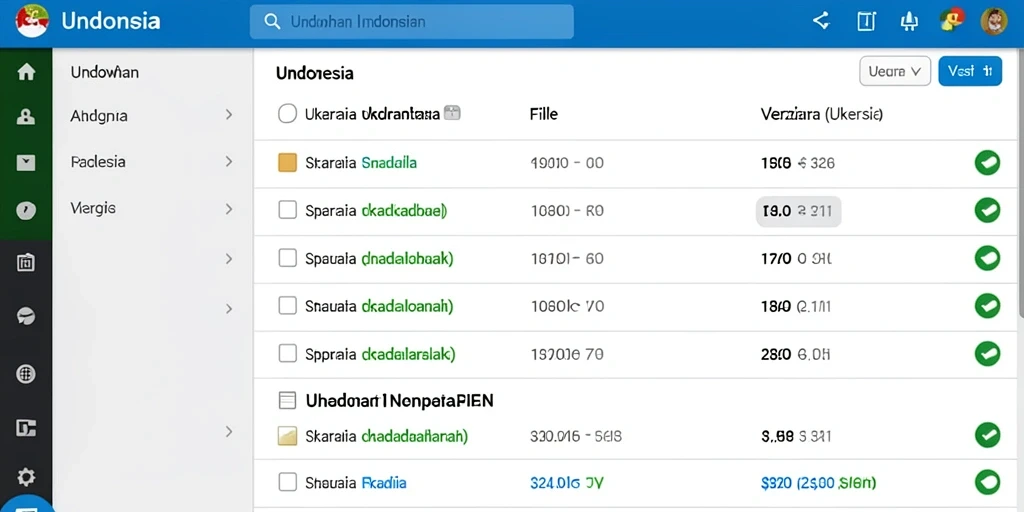Open the Ueara dropdown

point(895,71)
